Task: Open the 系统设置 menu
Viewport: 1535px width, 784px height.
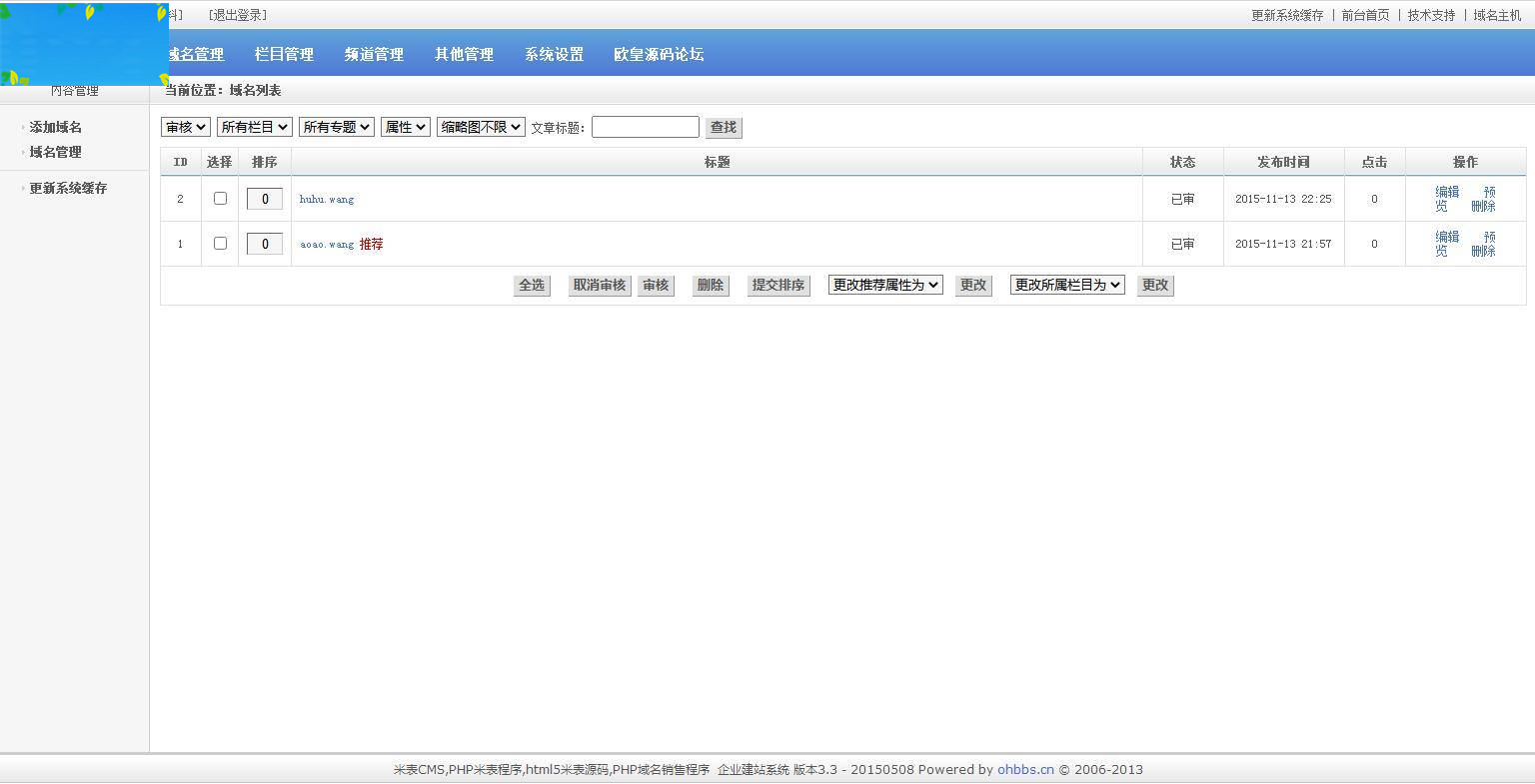Action: pyautogui.click(x=554, y=54)
